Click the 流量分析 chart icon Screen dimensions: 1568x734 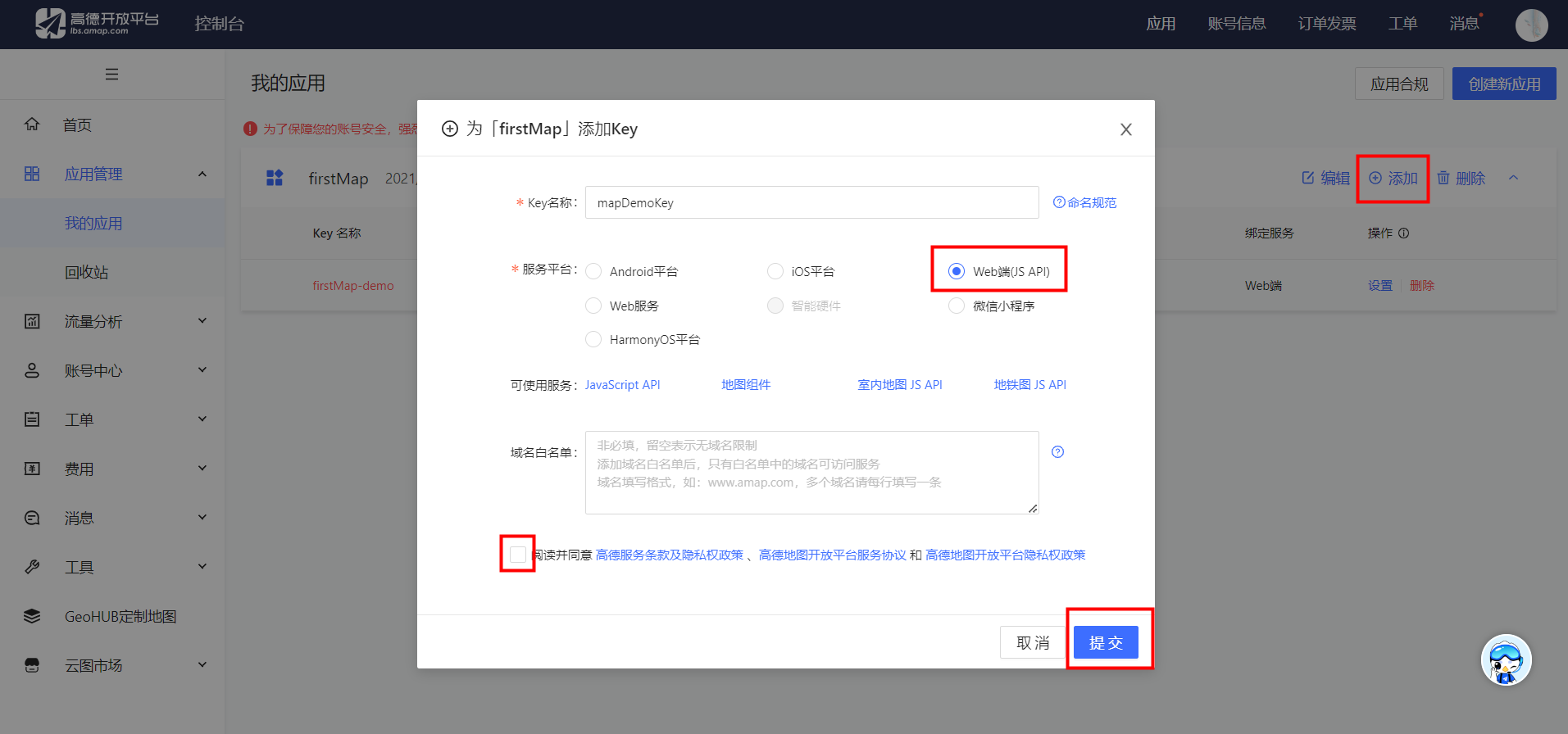[32, 321]
